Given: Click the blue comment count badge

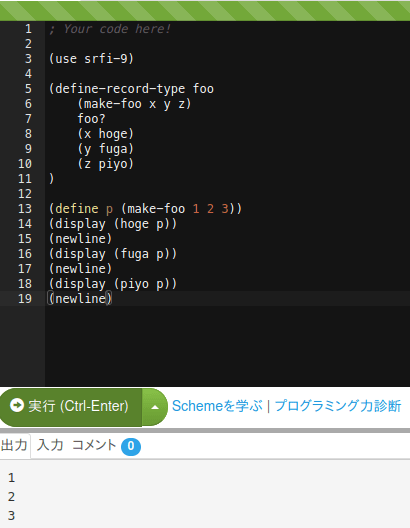Looking at the screenshot, I should 131,446.
